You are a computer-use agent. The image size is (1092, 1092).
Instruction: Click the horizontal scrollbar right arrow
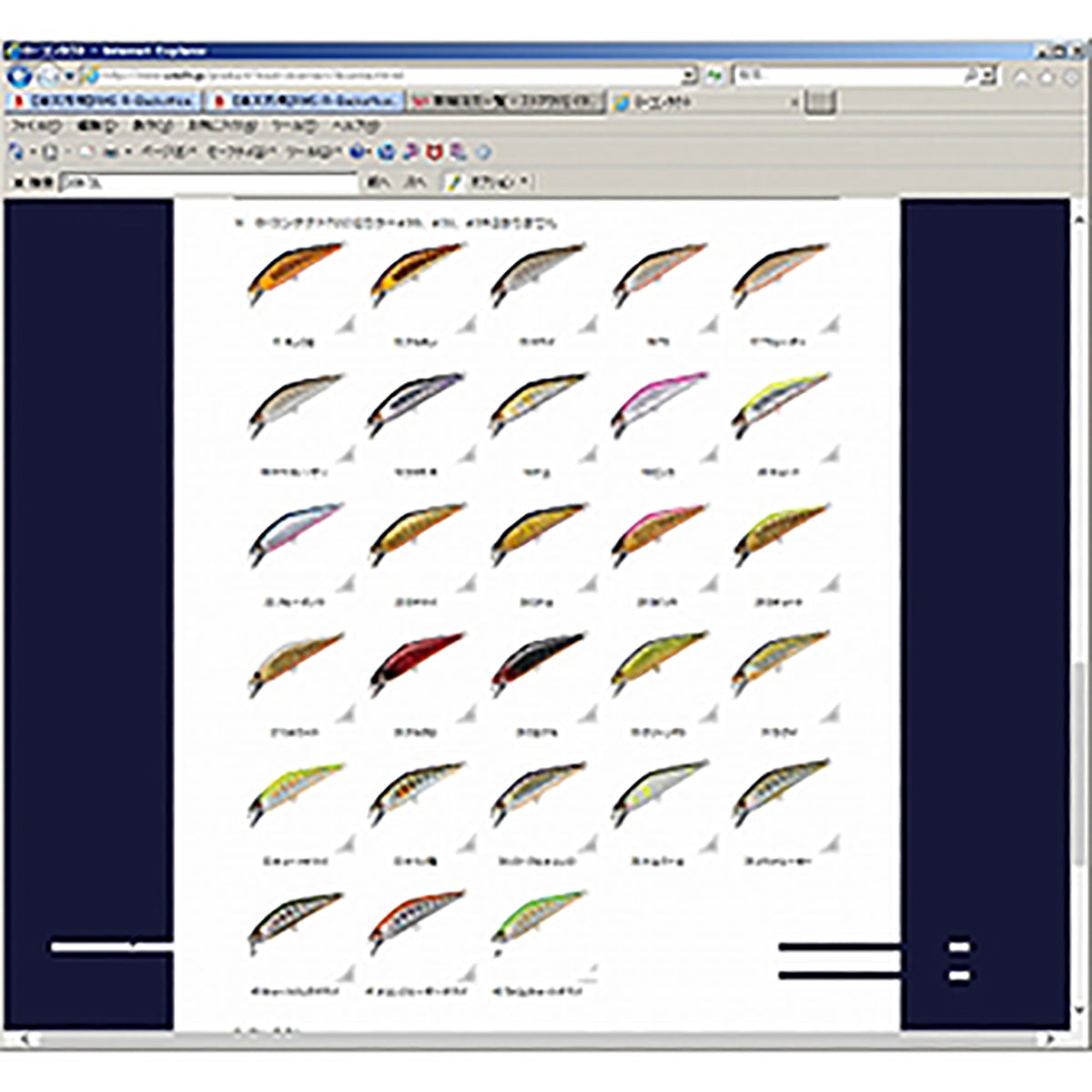coord(1052,1039)
